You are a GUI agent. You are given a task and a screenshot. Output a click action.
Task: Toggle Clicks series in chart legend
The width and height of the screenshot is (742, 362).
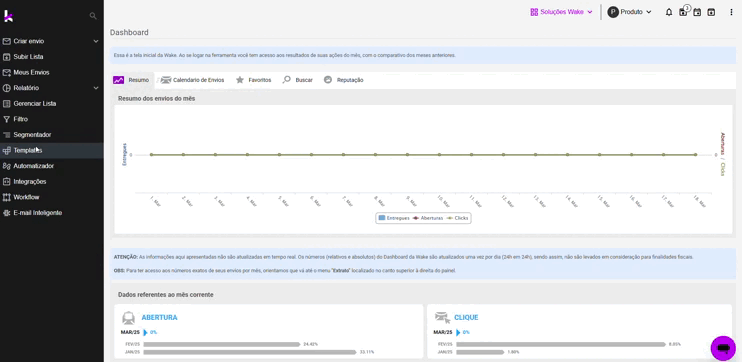[x=458, y=218]
